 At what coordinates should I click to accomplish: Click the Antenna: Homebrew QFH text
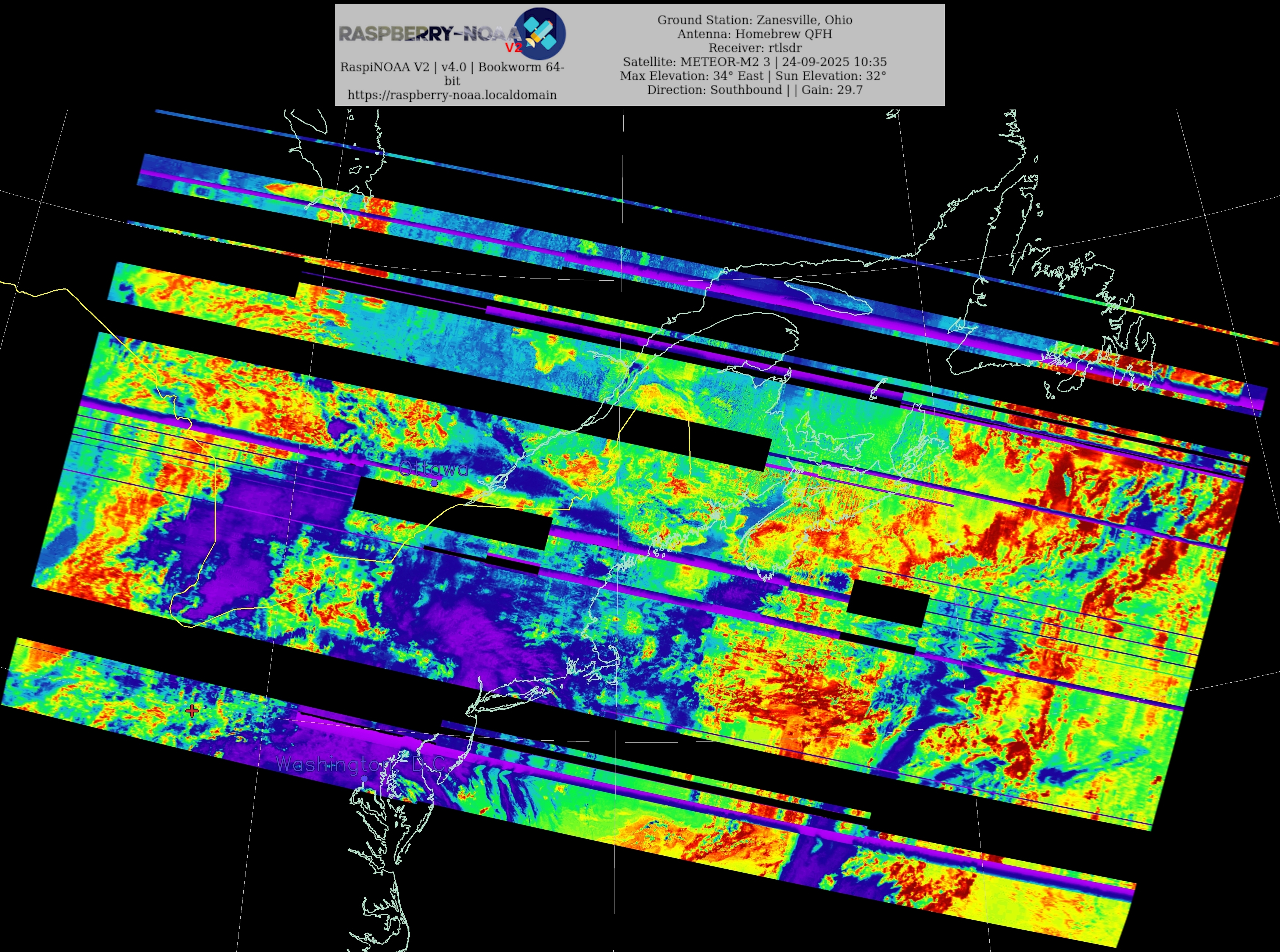(754, 34)
